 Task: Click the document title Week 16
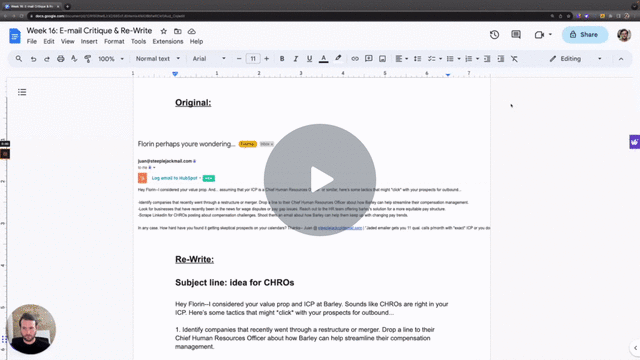[x=89, y=31]
